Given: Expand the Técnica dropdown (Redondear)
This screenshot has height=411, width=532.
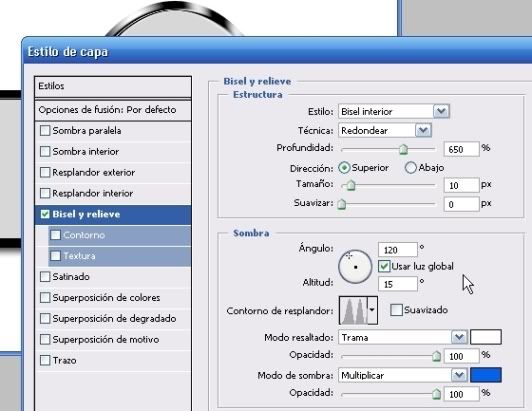Looking at the screenshot, I should (385, 130).
